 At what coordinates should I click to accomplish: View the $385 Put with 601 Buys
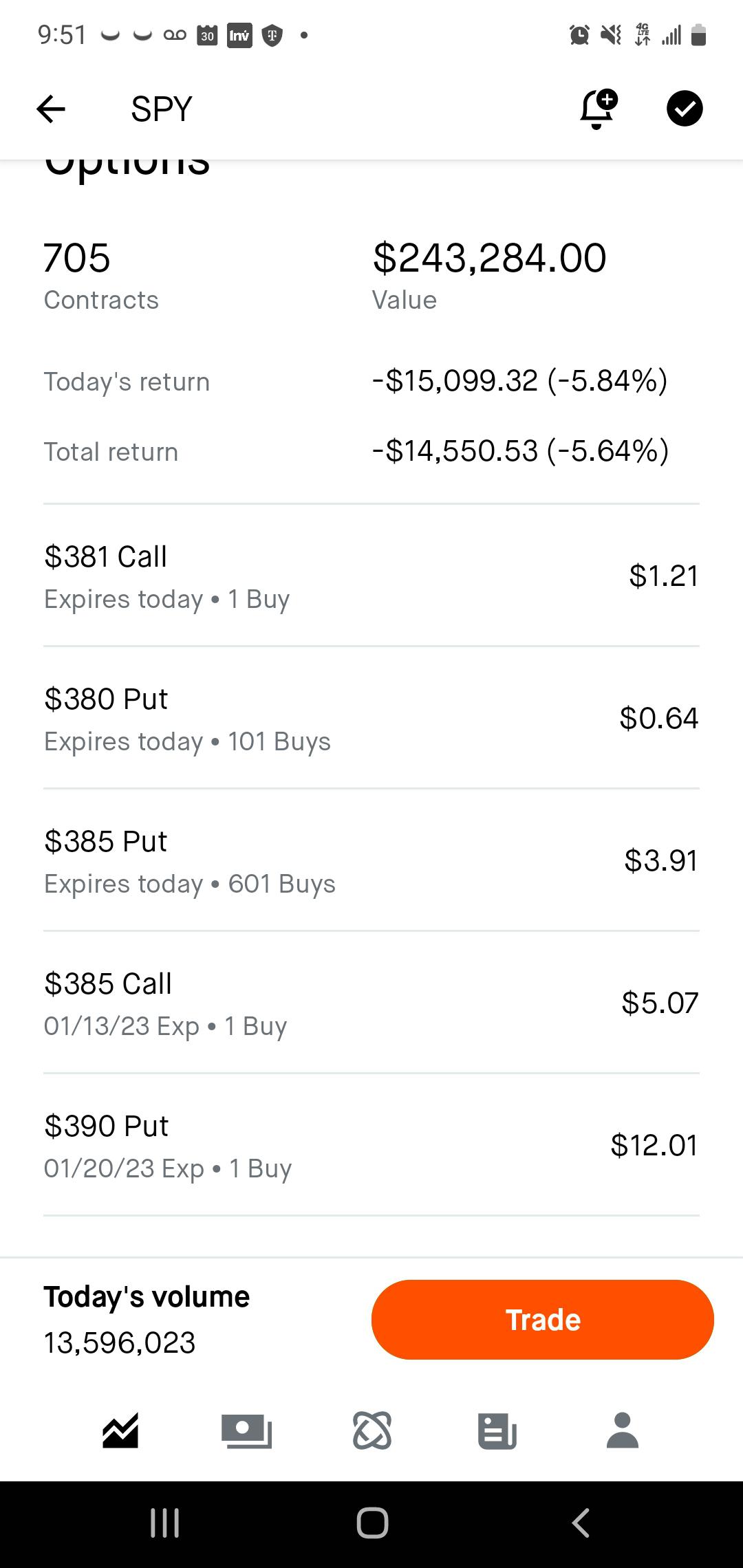point(371,861)
